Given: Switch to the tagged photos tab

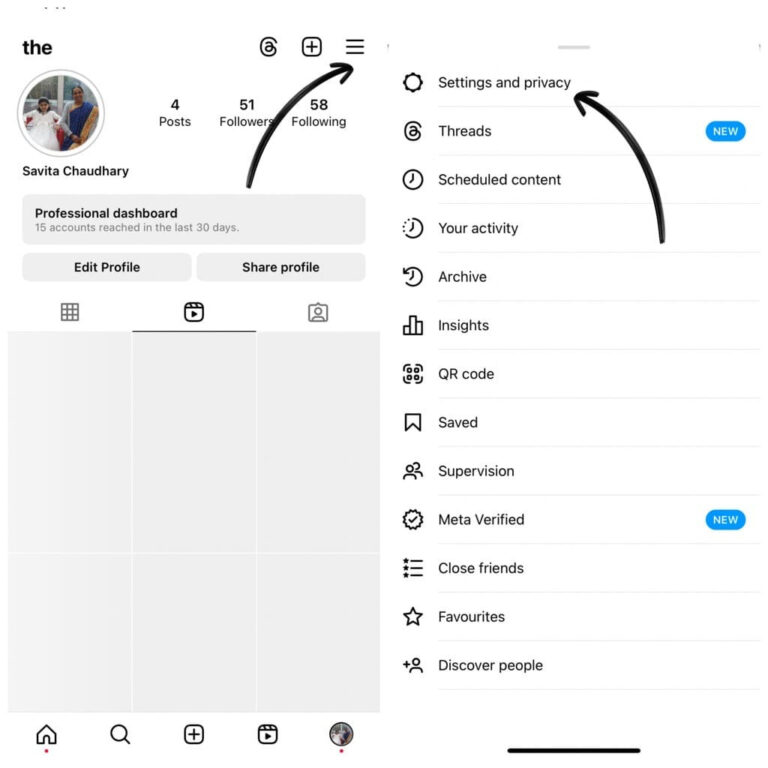Looking at the screenshot, I should click(318, 312).
